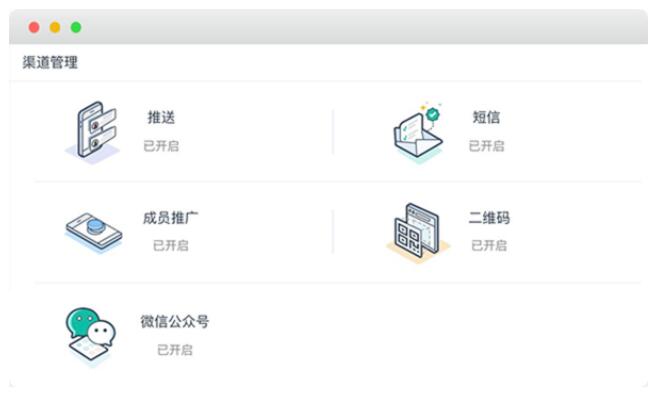
Task: Open the 推送 channel title
Action: coord(161,117)
